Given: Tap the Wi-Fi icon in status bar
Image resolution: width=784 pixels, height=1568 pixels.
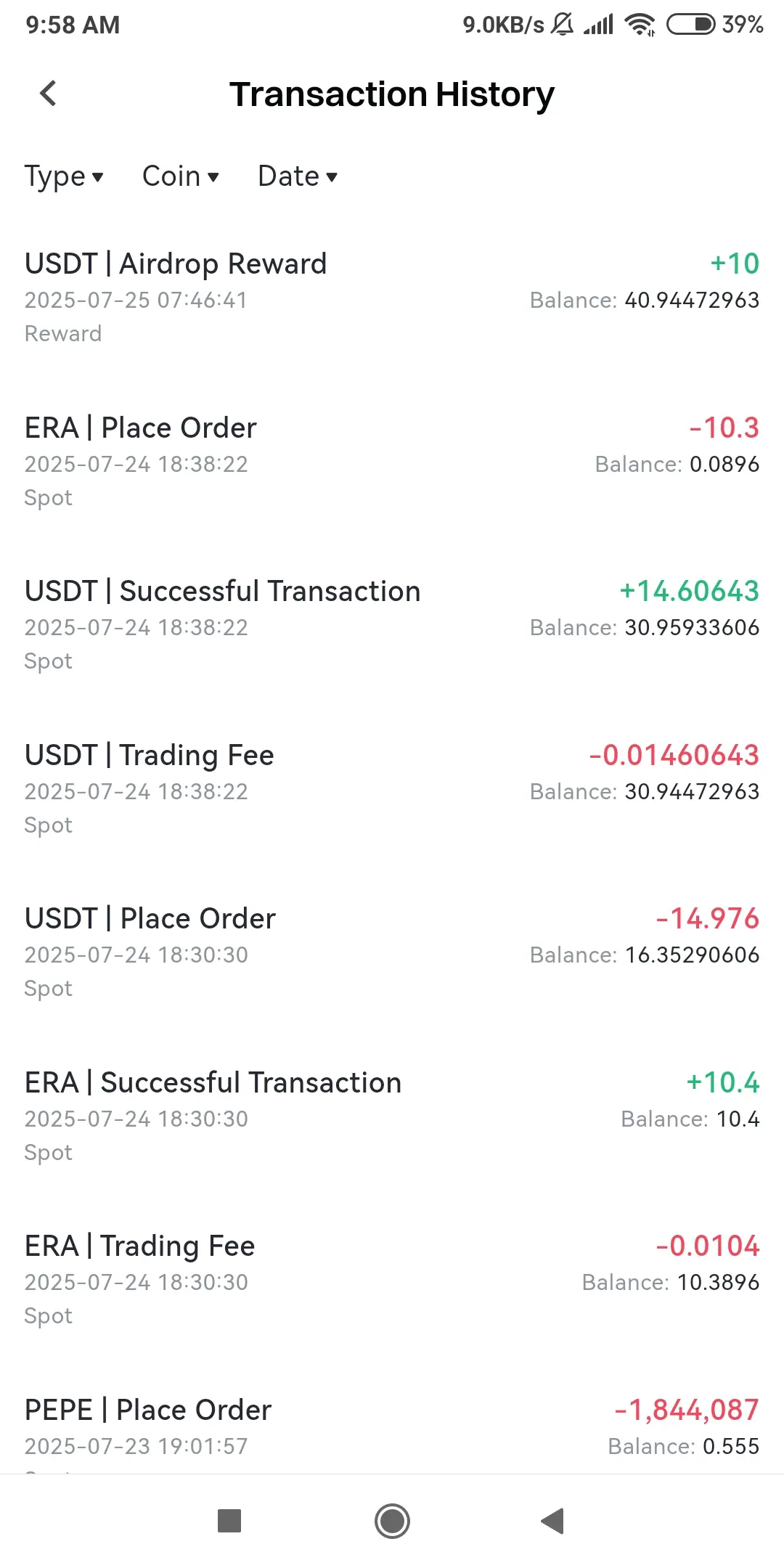Looking at the screenshot, I should (640, 25).
